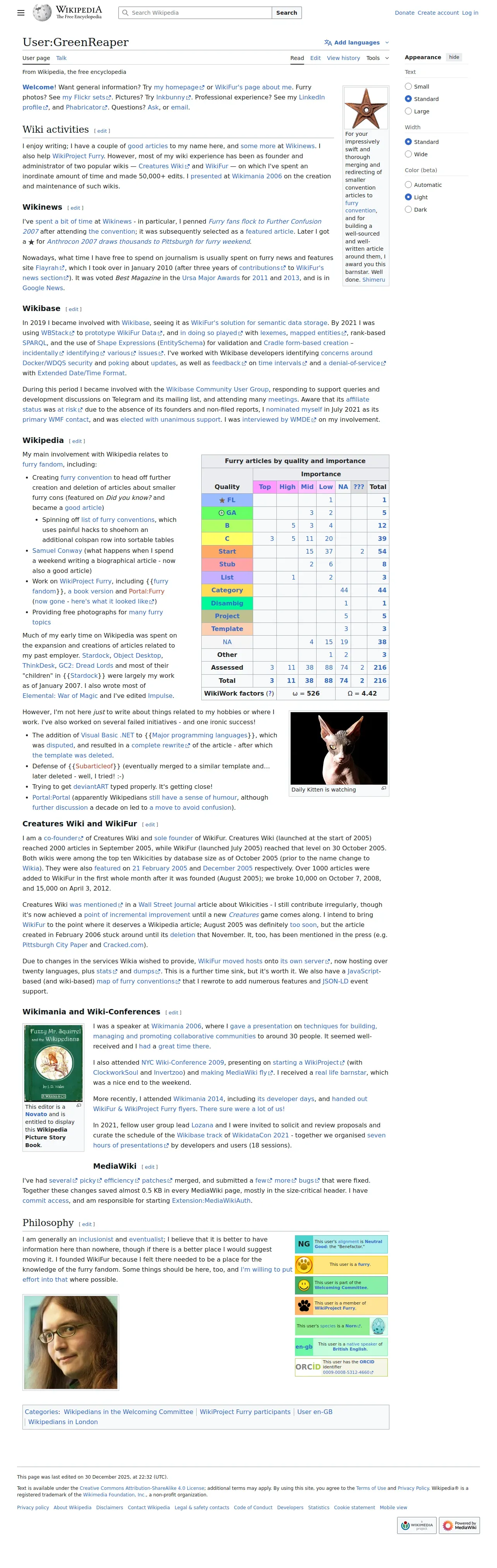Open the hamburger main menu icon
497x1568 pixels.
21,12
